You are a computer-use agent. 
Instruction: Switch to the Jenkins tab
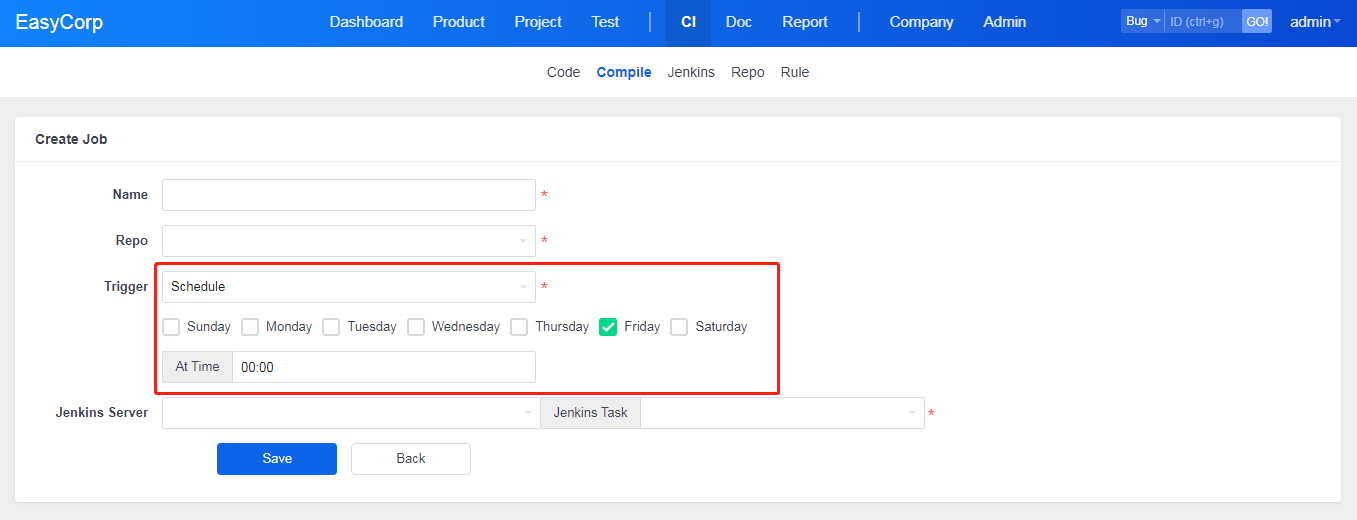pos(691,72)
